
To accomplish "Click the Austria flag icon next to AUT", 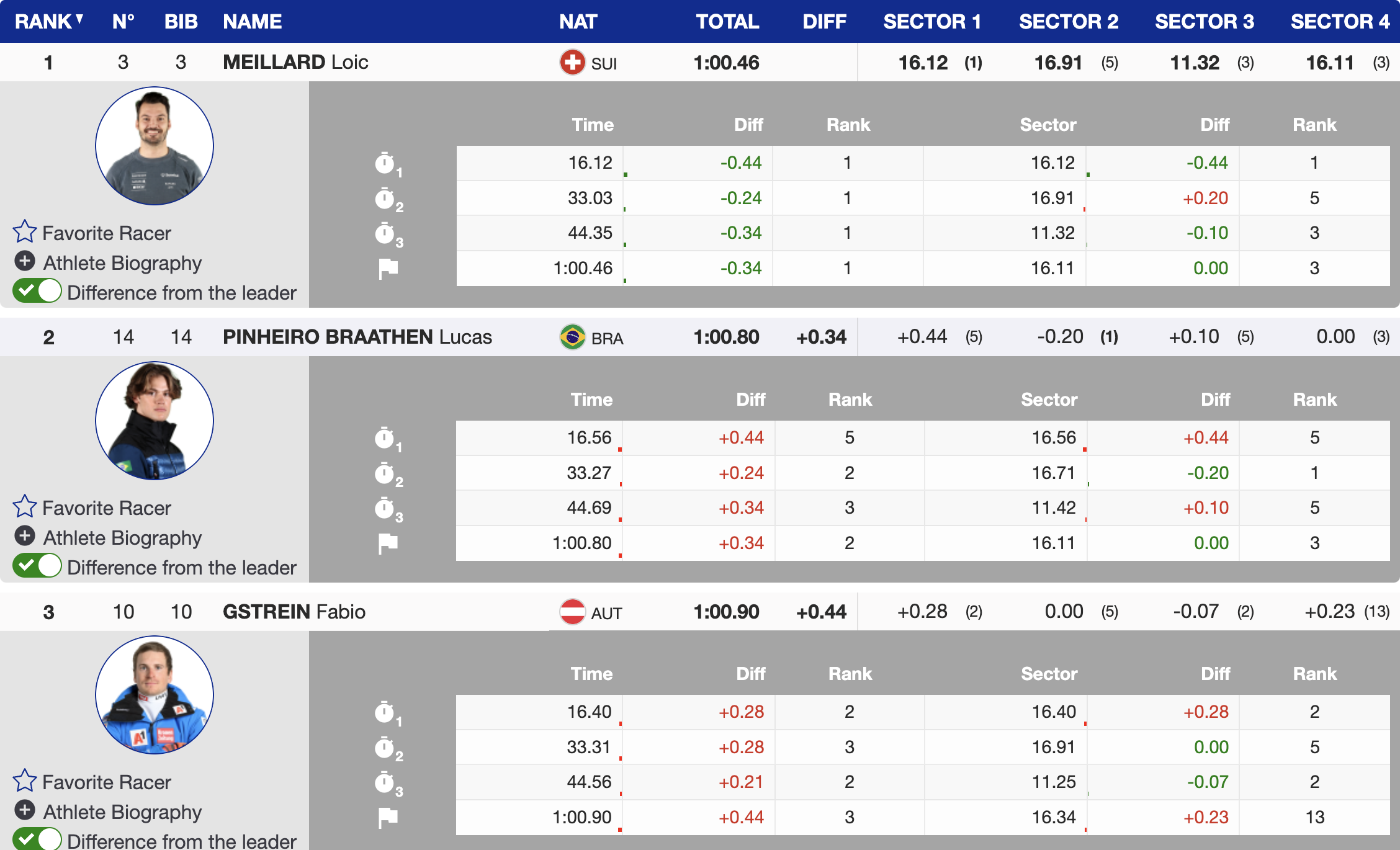I will [x=572, y=612].
